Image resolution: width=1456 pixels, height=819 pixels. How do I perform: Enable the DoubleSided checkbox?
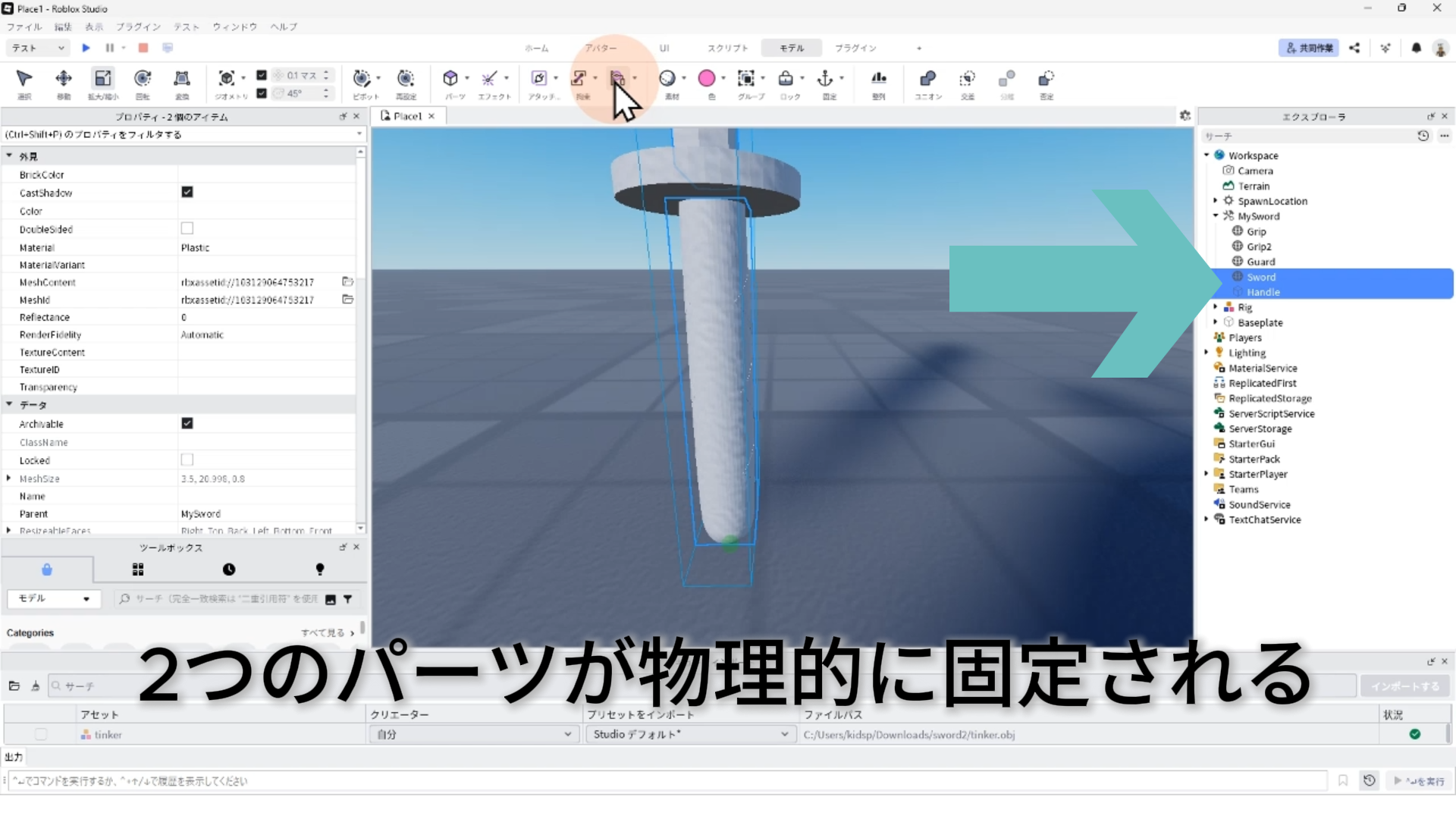pyautogui.click(x=187, y=228)
